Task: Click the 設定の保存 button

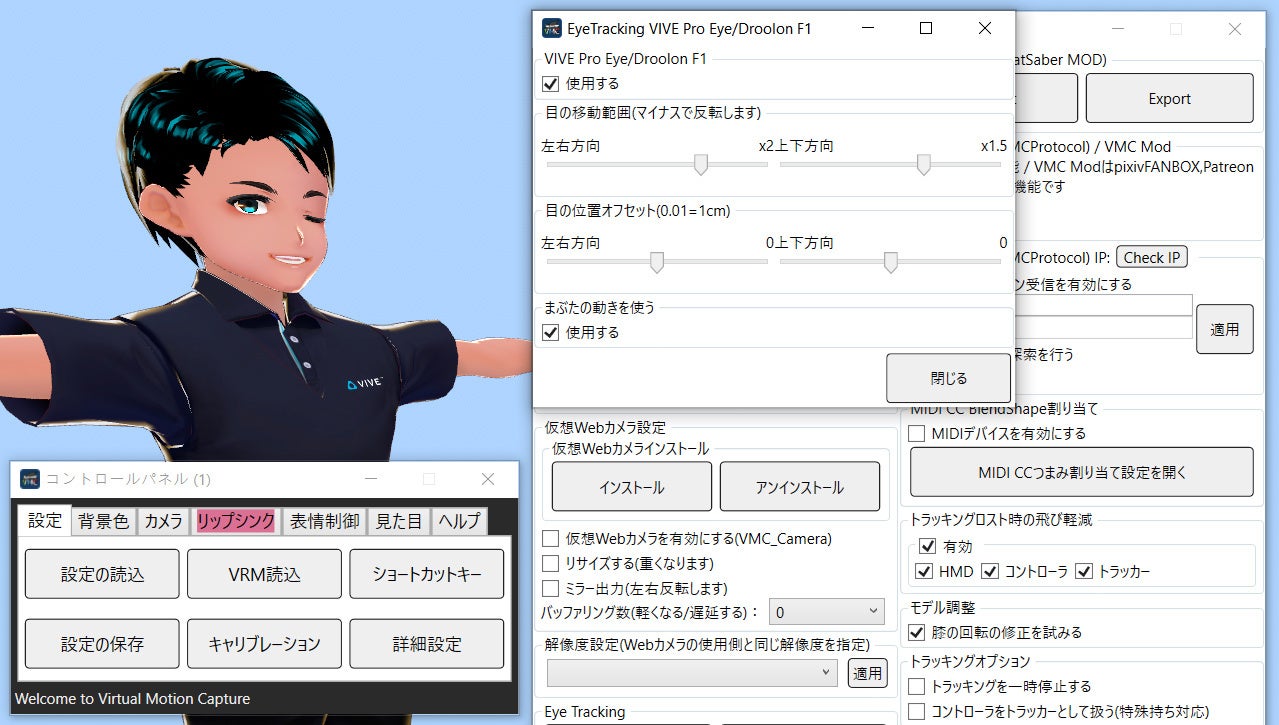Action: (x=102, y=644)
